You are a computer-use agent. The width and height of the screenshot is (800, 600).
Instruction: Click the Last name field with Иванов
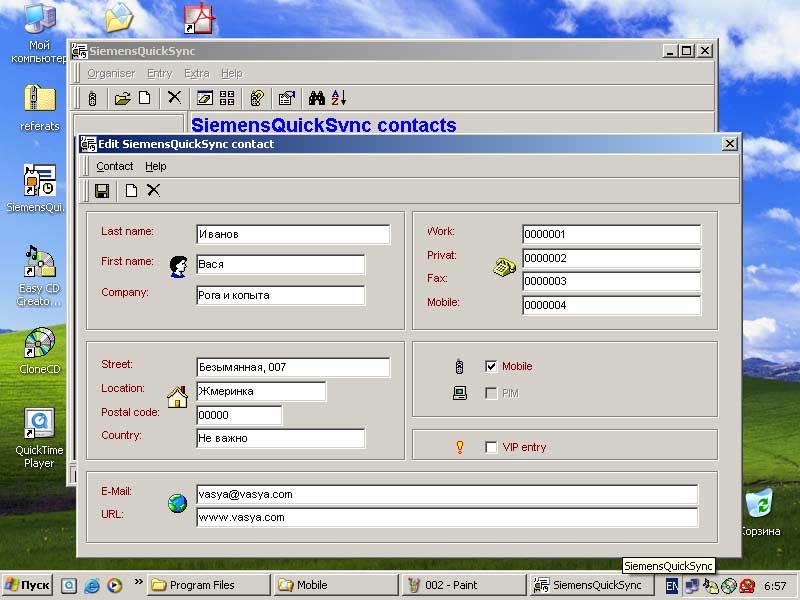pyautogui.click(x=293, y=234)
